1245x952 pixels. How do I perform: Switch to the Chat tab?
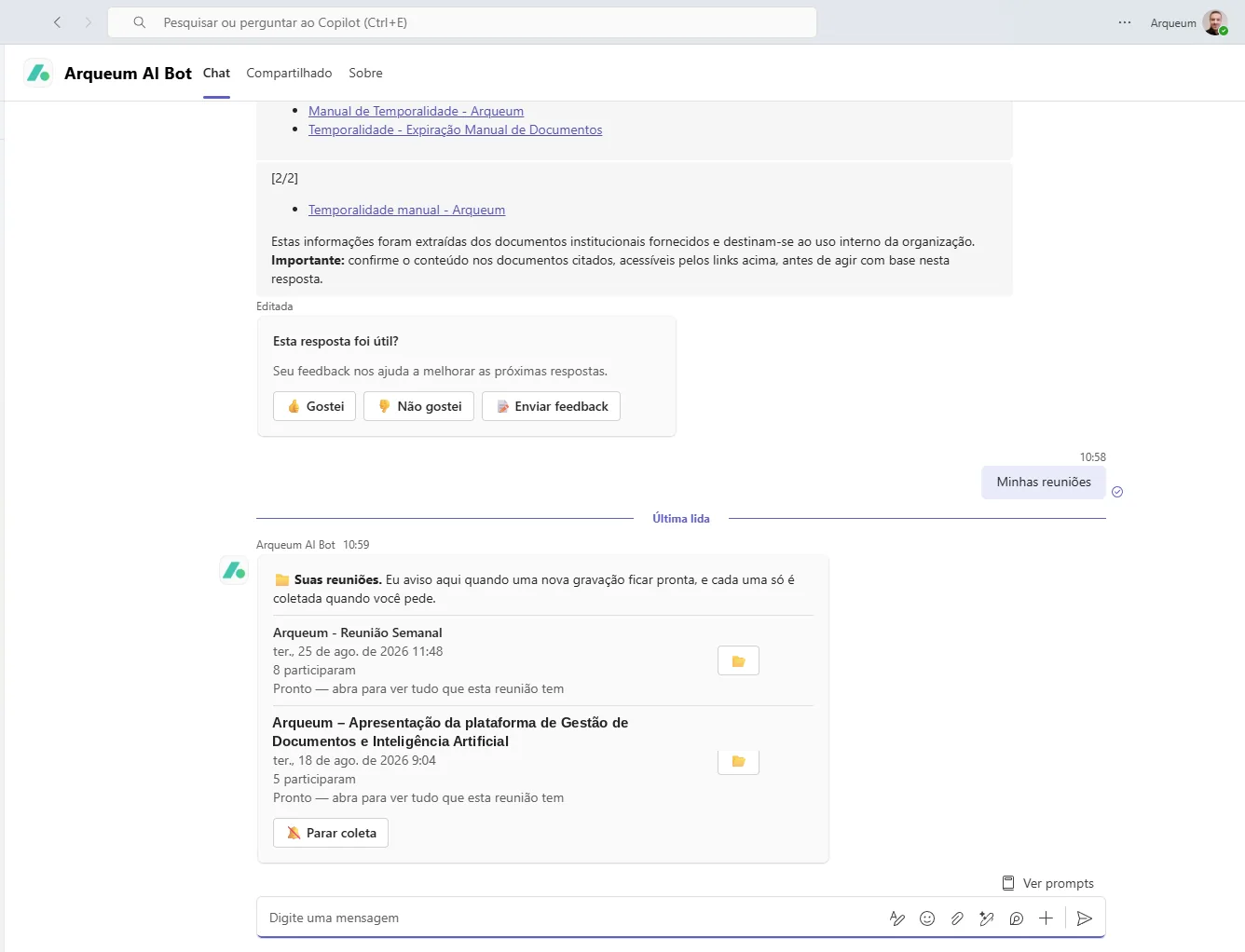tap(216, 73)
